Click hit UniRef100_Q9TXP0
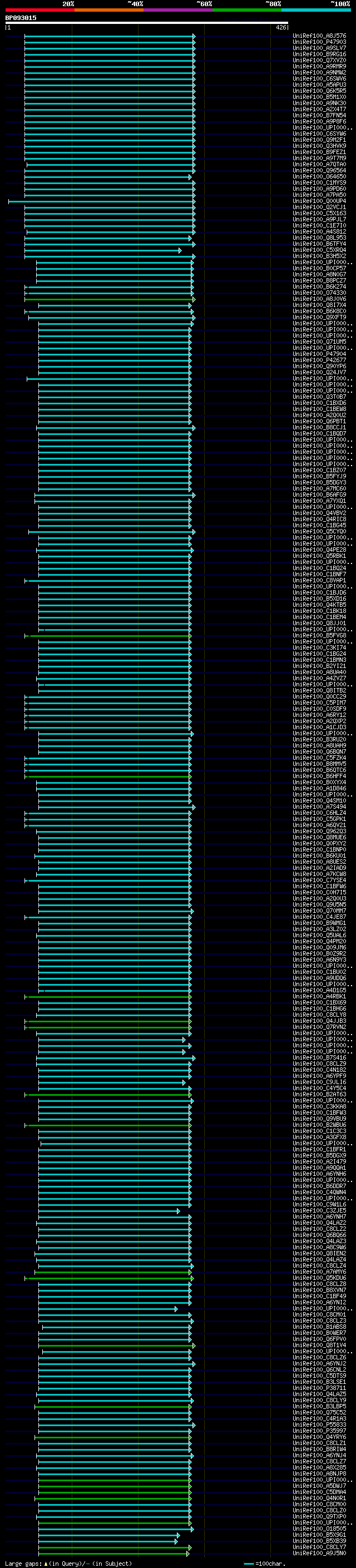 click(x=319, y=1516)
